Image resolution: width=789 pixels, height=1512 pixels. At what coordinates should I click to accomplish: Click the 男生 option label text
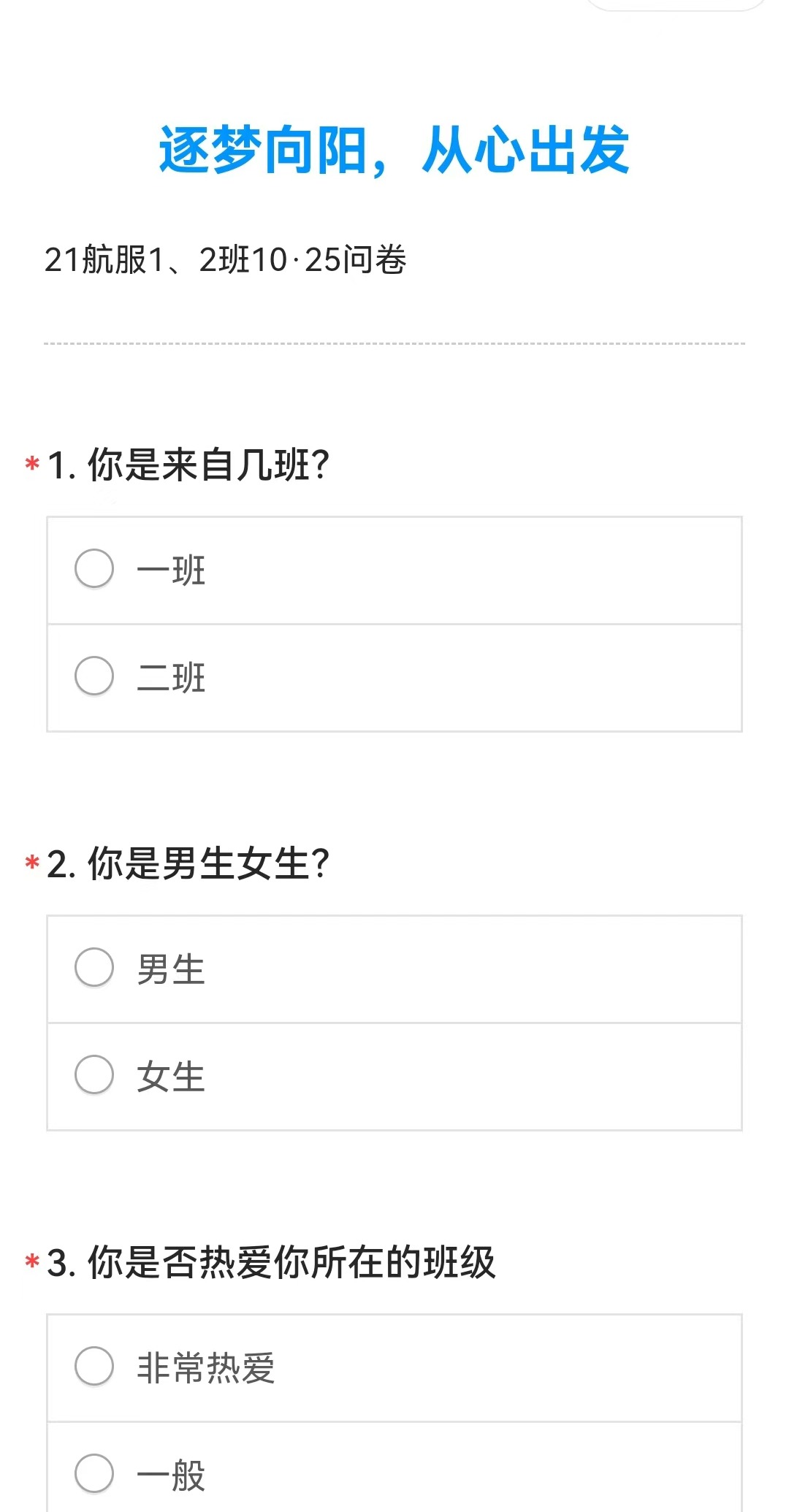click(171, 969)
